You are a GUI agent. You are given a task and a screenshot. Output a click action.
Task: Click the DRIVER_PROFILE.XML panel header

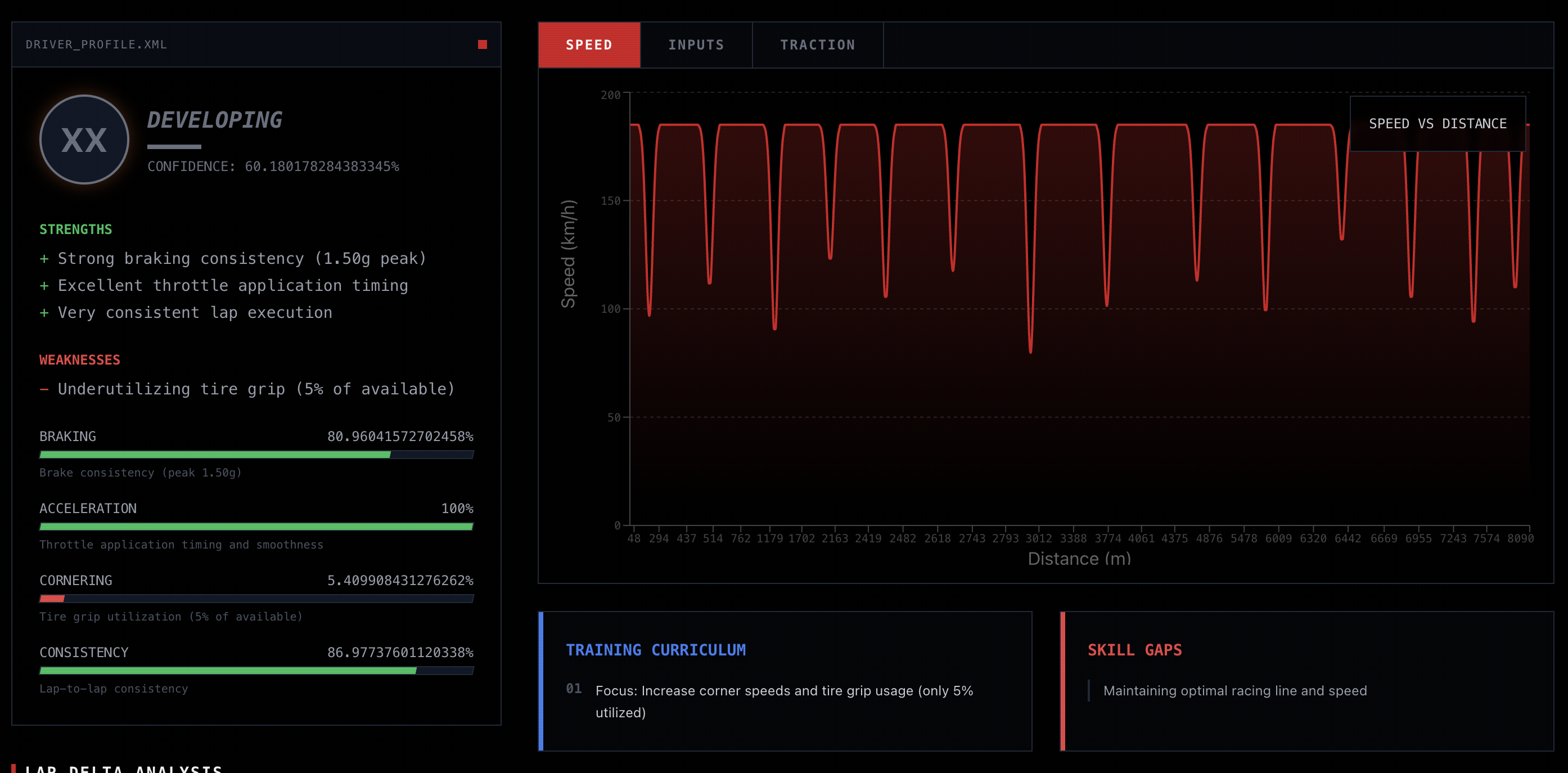(x=96, y=44)
